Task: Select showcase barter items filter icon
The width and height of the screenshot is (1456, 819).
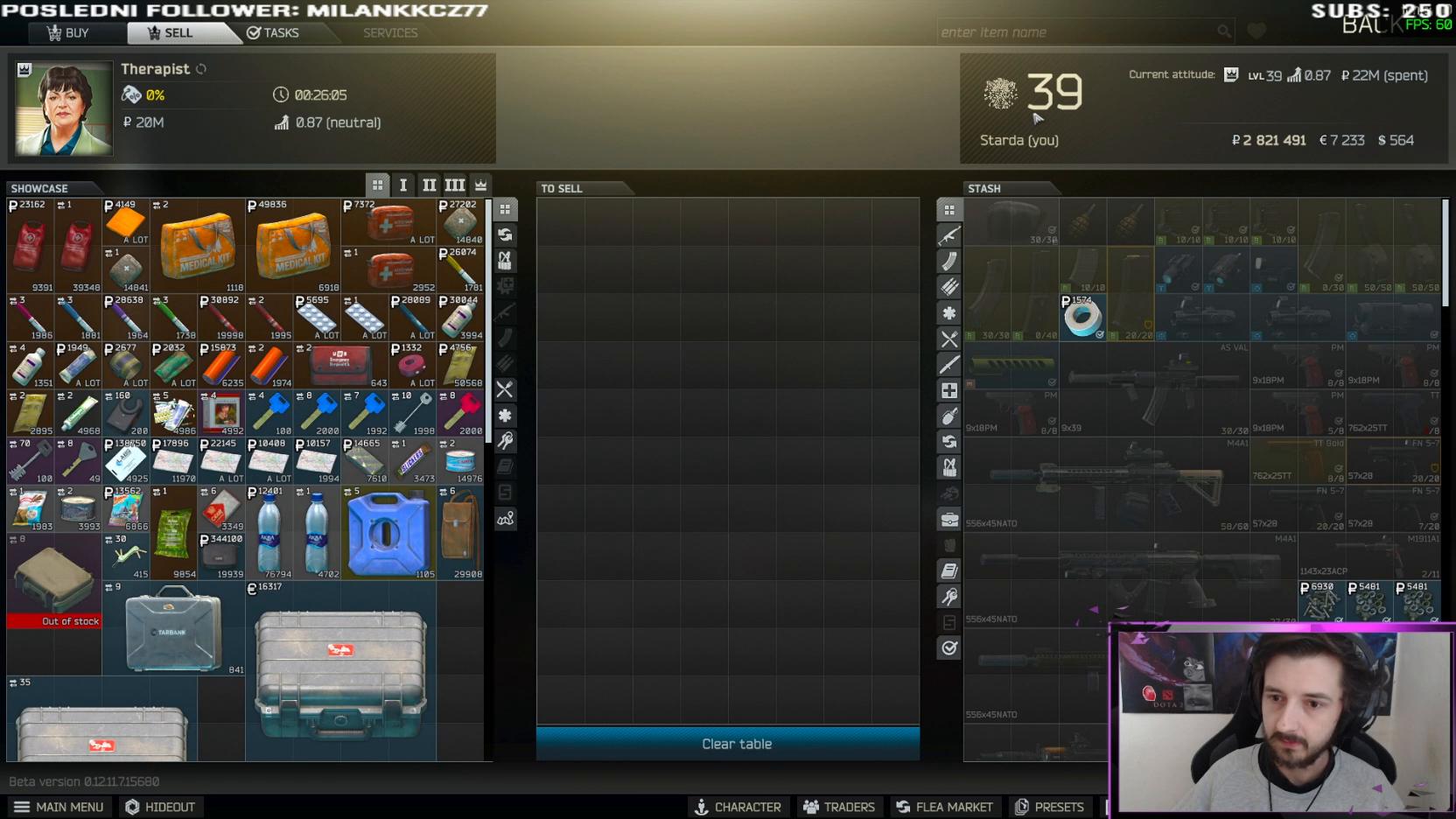Action: pos(505,235)
